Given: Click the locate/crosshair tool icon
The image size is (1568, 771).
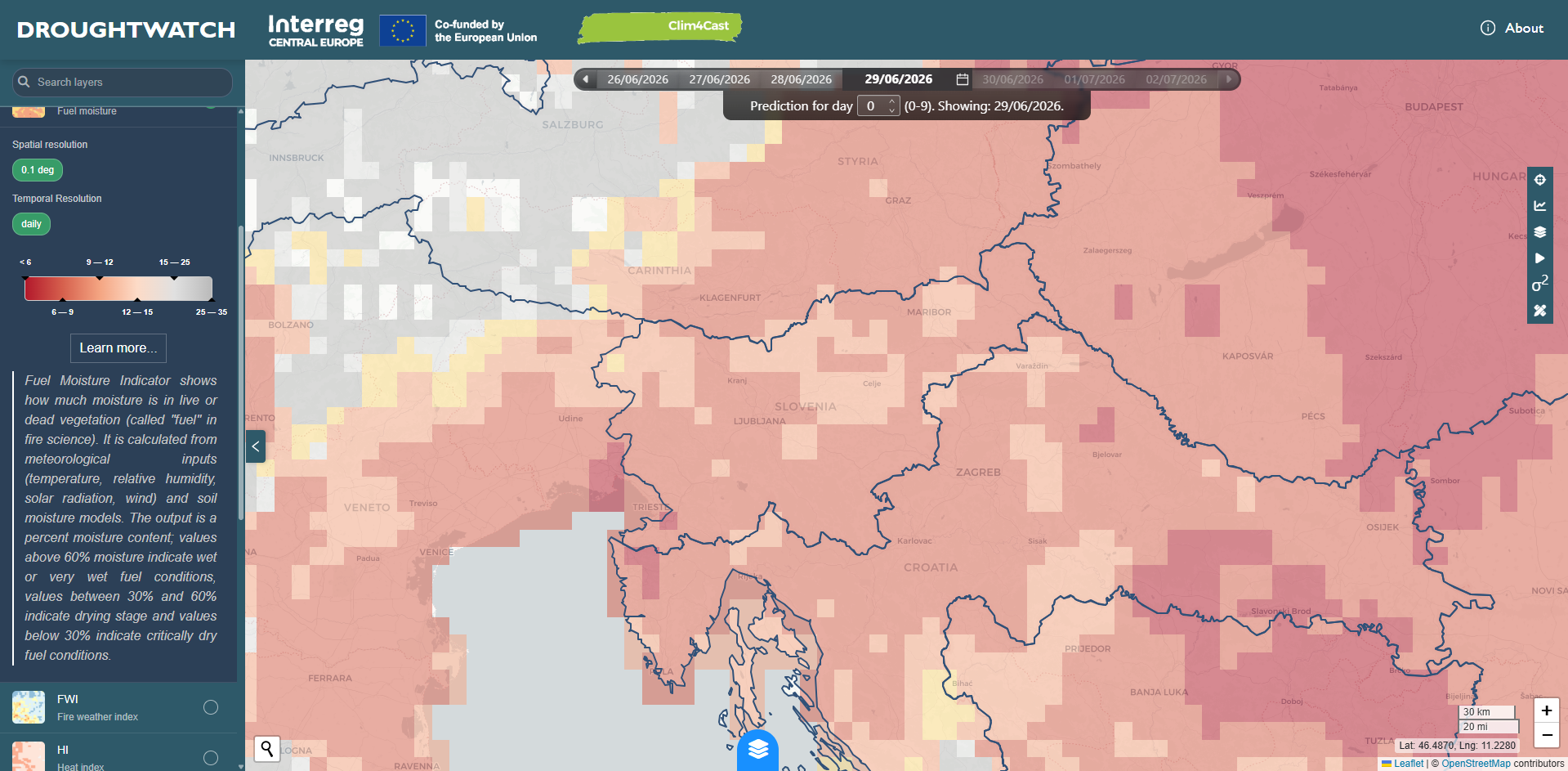Looking at the screenshot, I should pyautogui.click(x=1540, y=180).
